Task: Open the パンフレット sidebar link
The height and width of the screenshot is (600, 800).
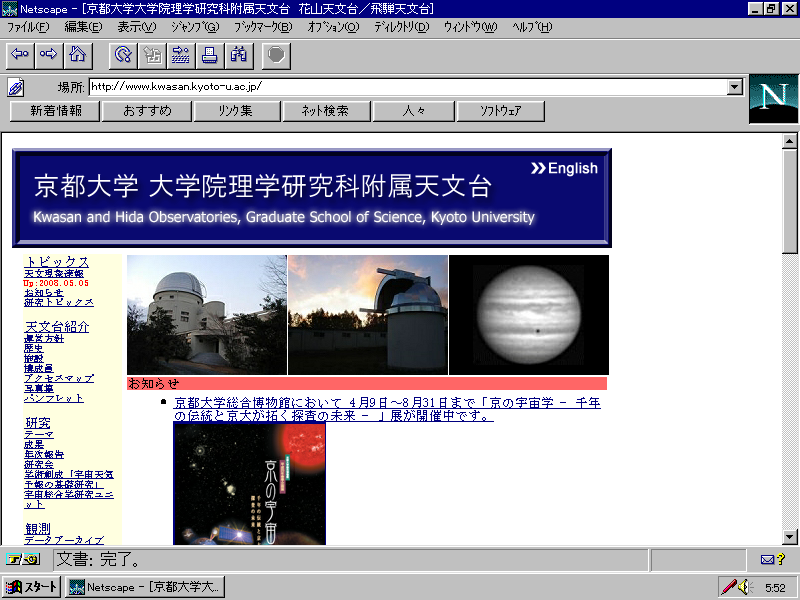Action: pos(54,398)
